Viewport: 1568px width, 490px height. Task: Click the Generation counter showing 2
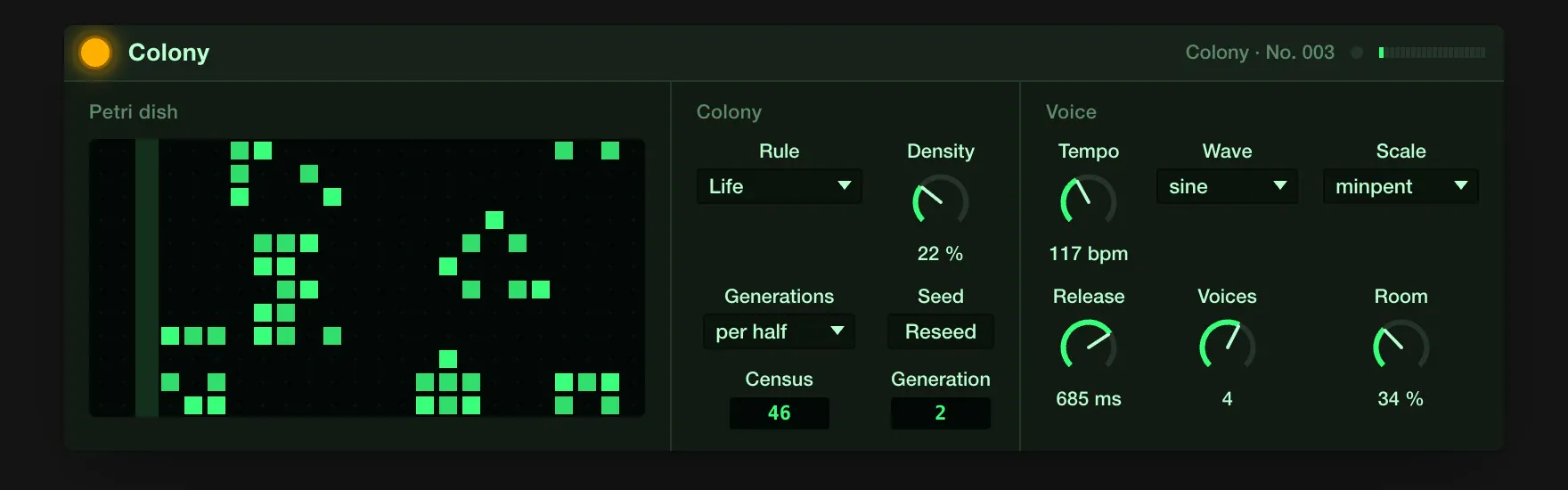[941, 413]
